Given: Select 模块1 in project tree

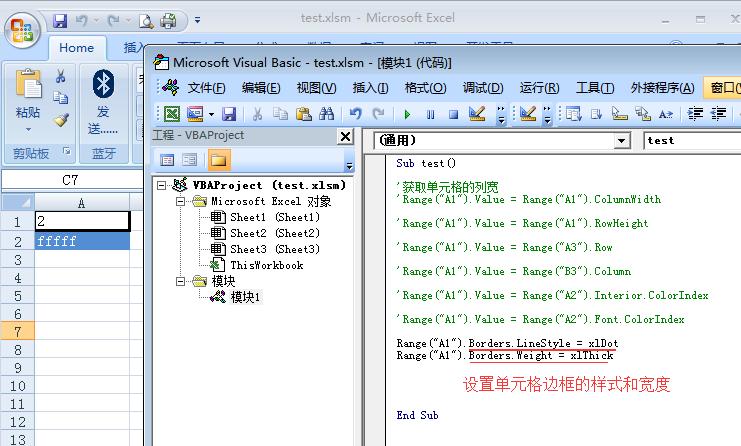Looking at the screenshot, I should (245, 297).
